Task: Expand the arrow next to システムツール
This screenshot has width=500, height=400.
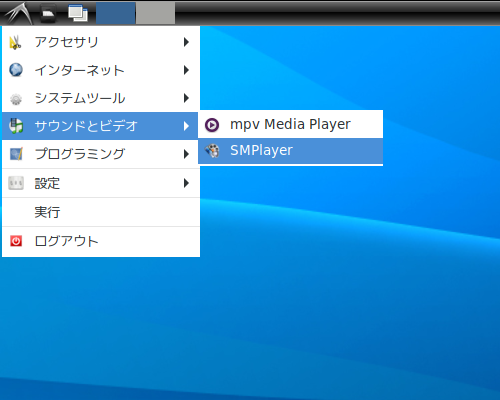Action: [x=186, y=98]
